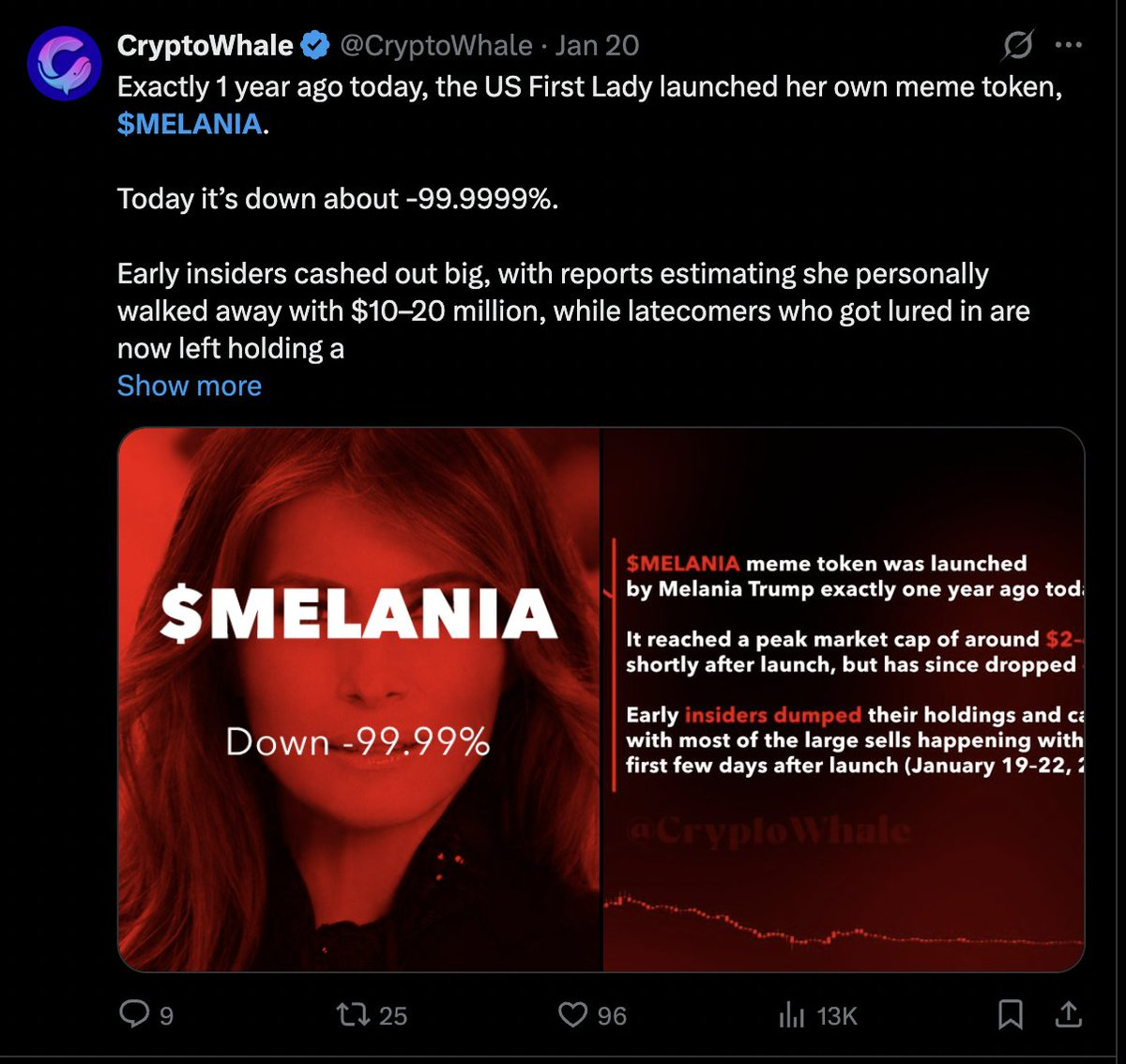The width and height of the screenshot is (1126, 1064).
Task: Like the tweet with the heart icon
Action: pyautogui.click(x=572, y=1014)
